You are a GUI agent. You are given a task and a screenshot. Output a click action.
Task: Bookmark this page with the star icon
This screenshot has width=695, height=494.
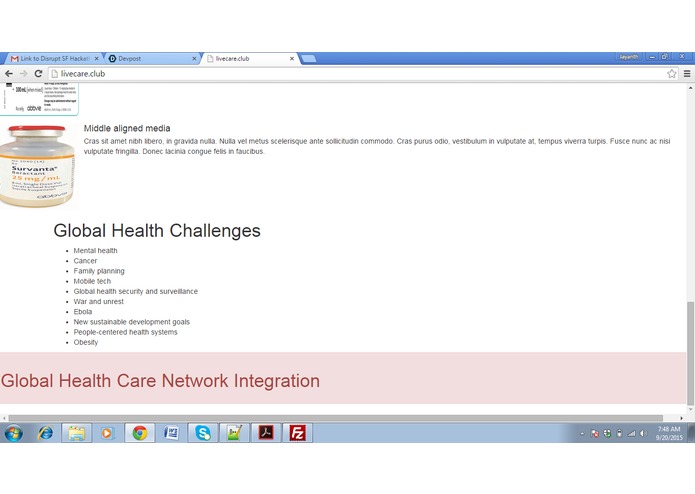(672, 74)
